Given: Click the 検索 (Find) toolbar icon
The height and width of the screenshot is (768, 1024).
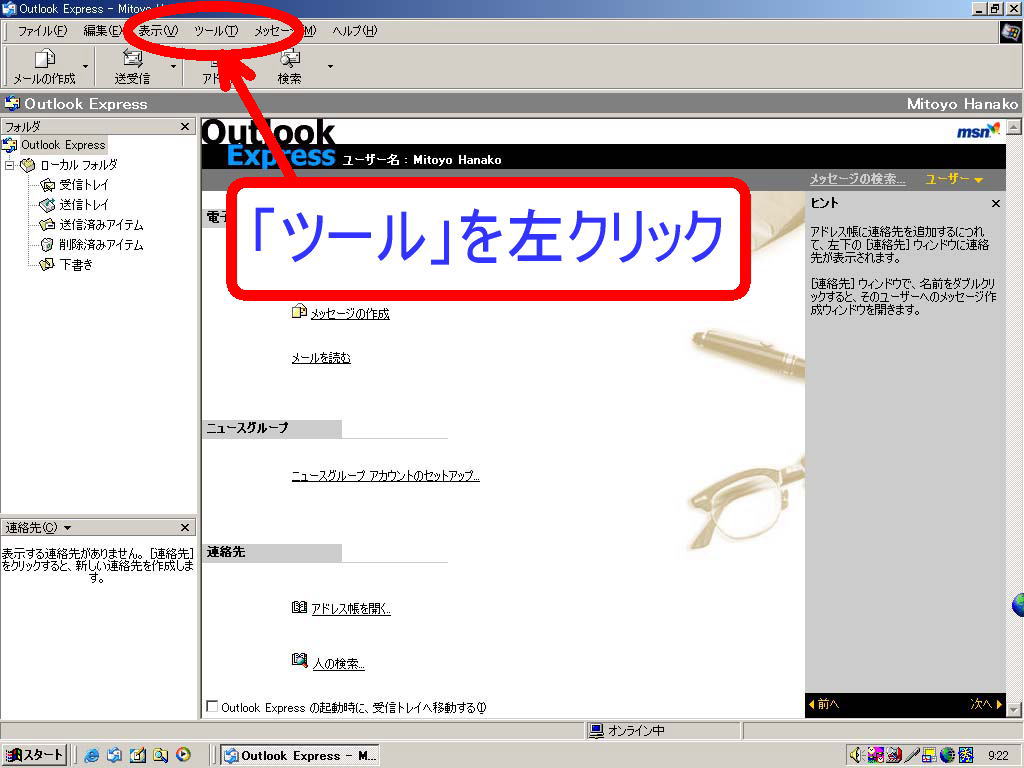Looking at the screenshot, I should click(290, 60).
